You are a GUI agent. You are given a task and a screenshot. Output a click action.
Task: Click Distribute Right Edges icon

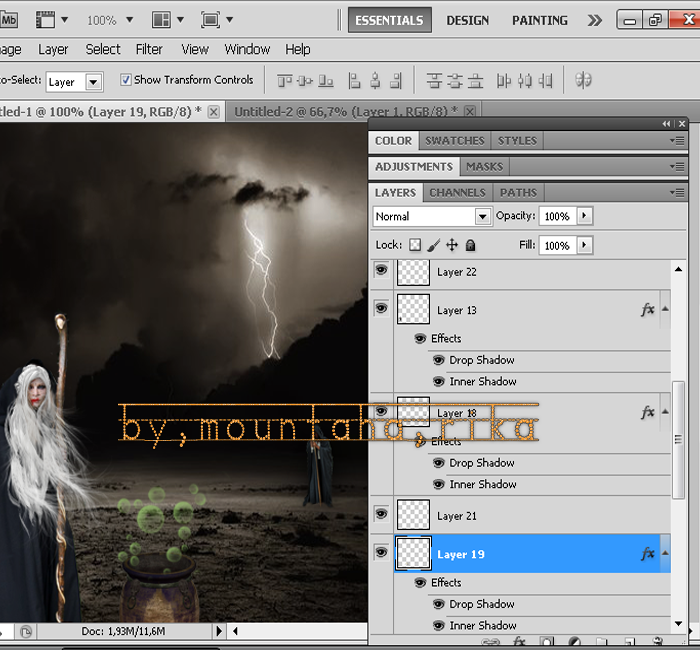coord(546,81)
